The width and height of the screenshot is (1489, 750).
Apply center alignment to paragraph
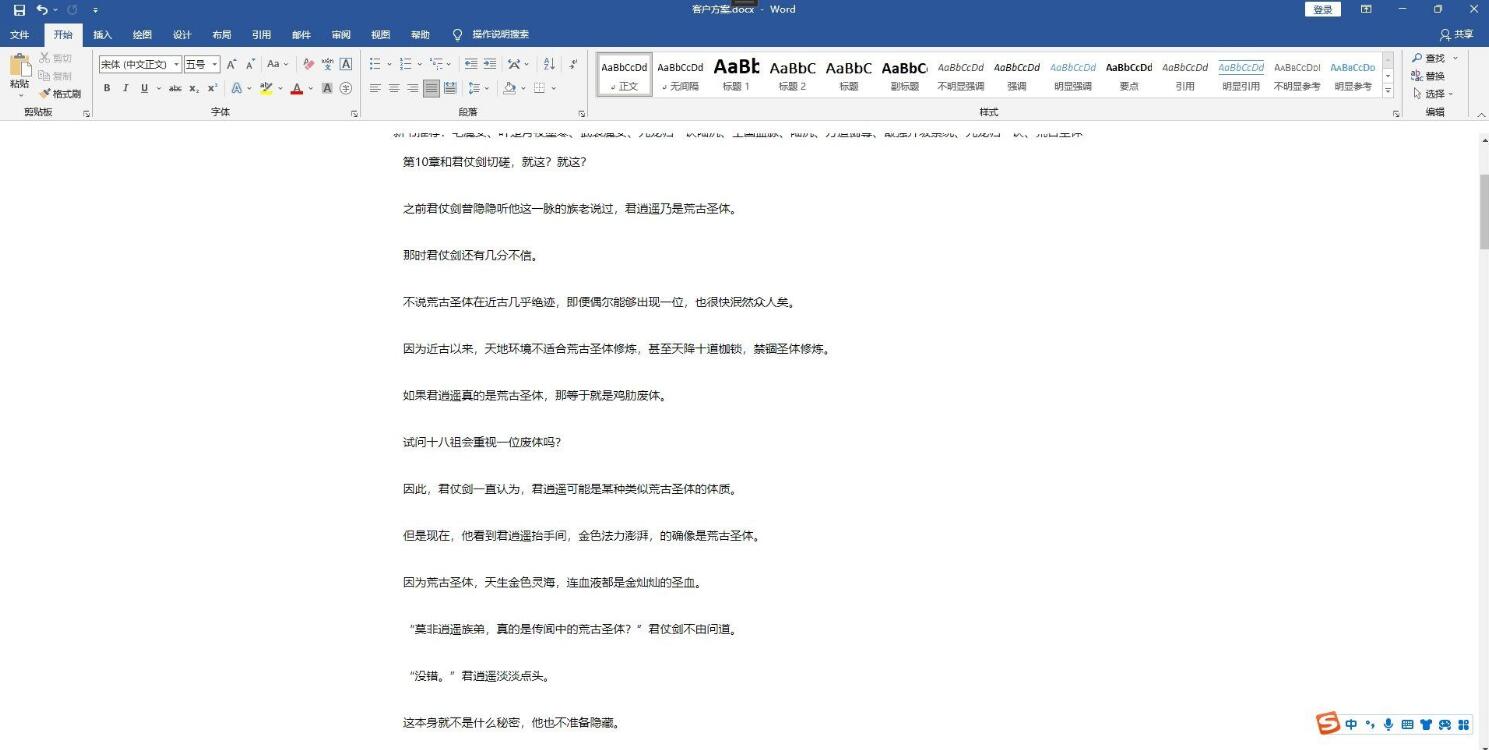394,88
